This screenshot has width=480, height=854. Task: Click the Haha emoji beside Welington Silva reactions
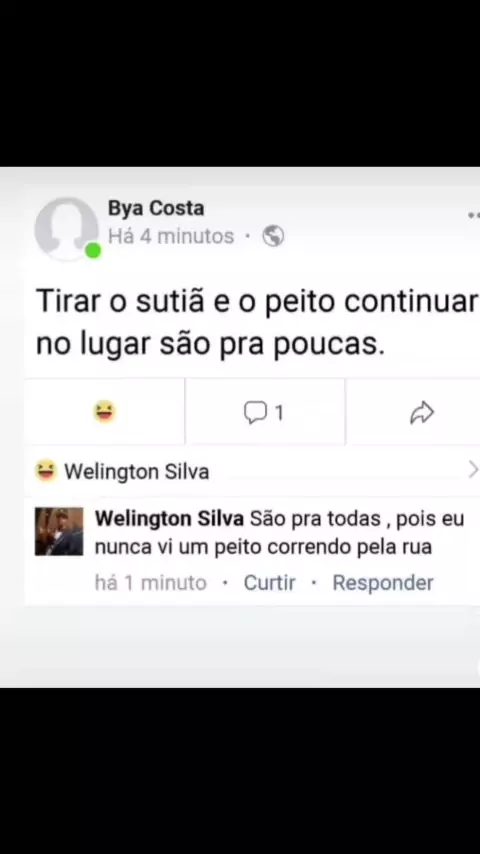point(46,471)
